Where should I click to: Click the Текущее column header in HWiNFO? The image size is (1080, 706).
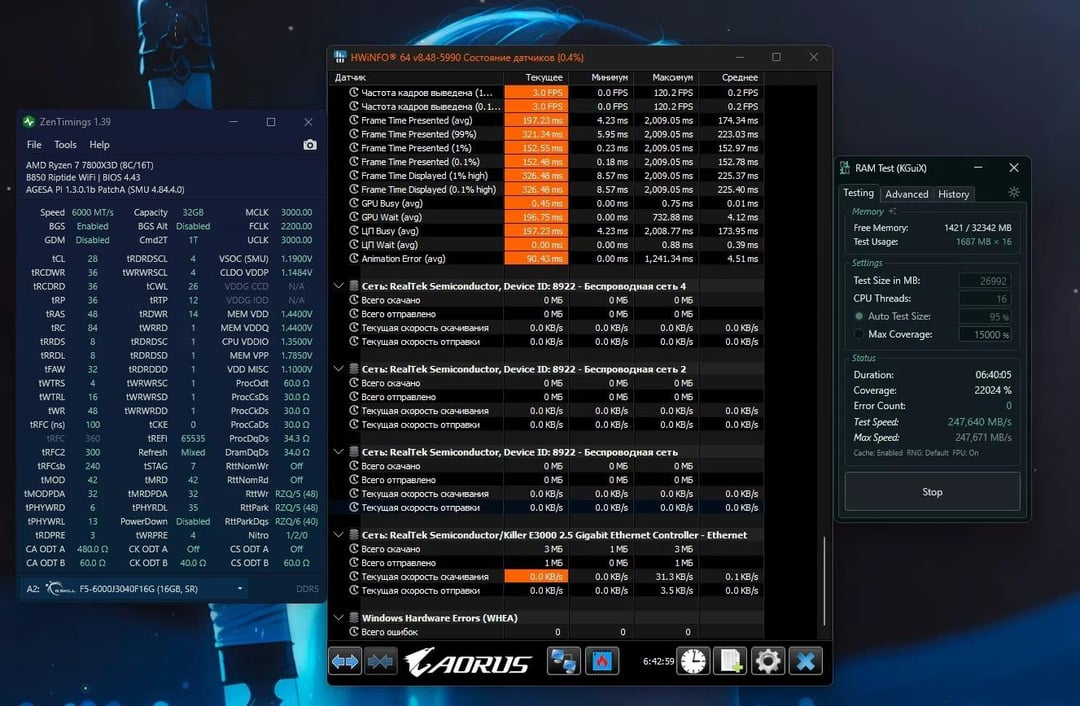coord(537,77)
